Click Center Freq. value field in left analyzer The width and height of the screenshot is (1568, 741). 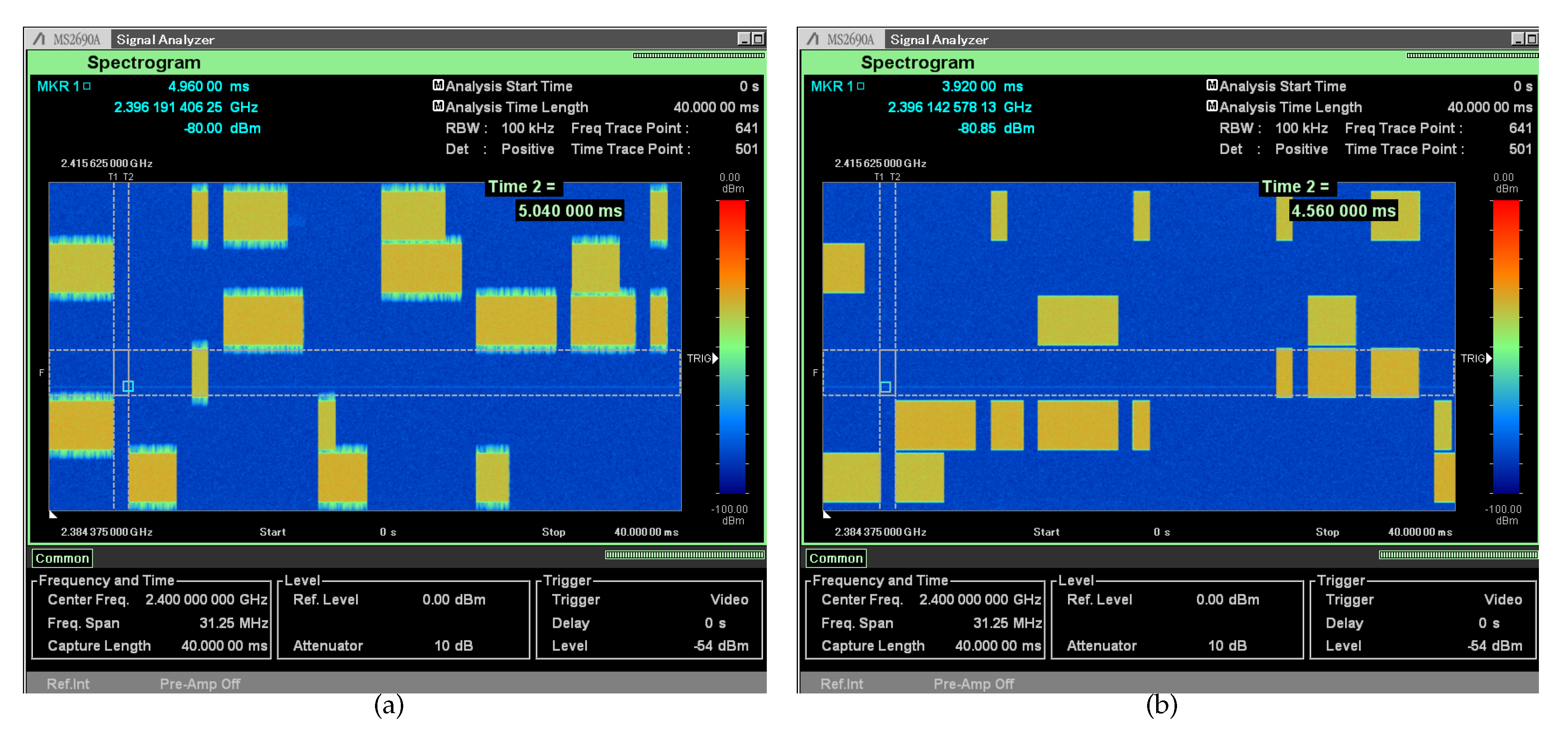(x=206, y=599)
